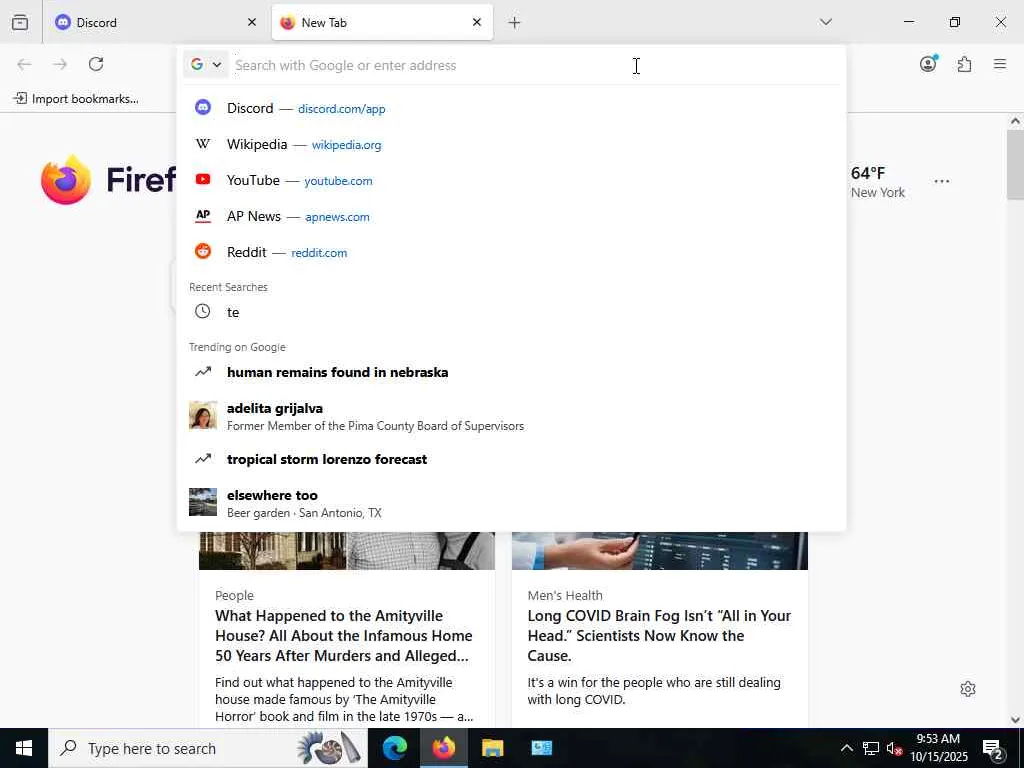The image size is (1024, 768).
Task: Open the clock showing 9:53 AM
Action: [938, 748]
